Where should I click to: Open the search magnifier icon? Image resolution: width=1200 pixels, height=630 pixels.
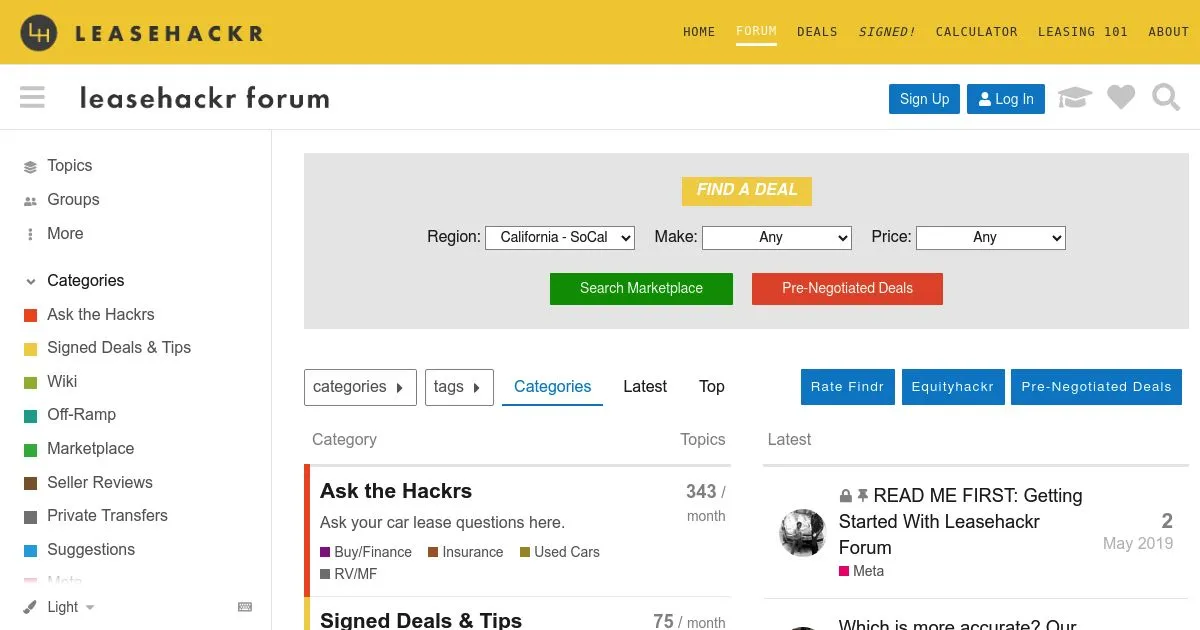pos(1166,98)
